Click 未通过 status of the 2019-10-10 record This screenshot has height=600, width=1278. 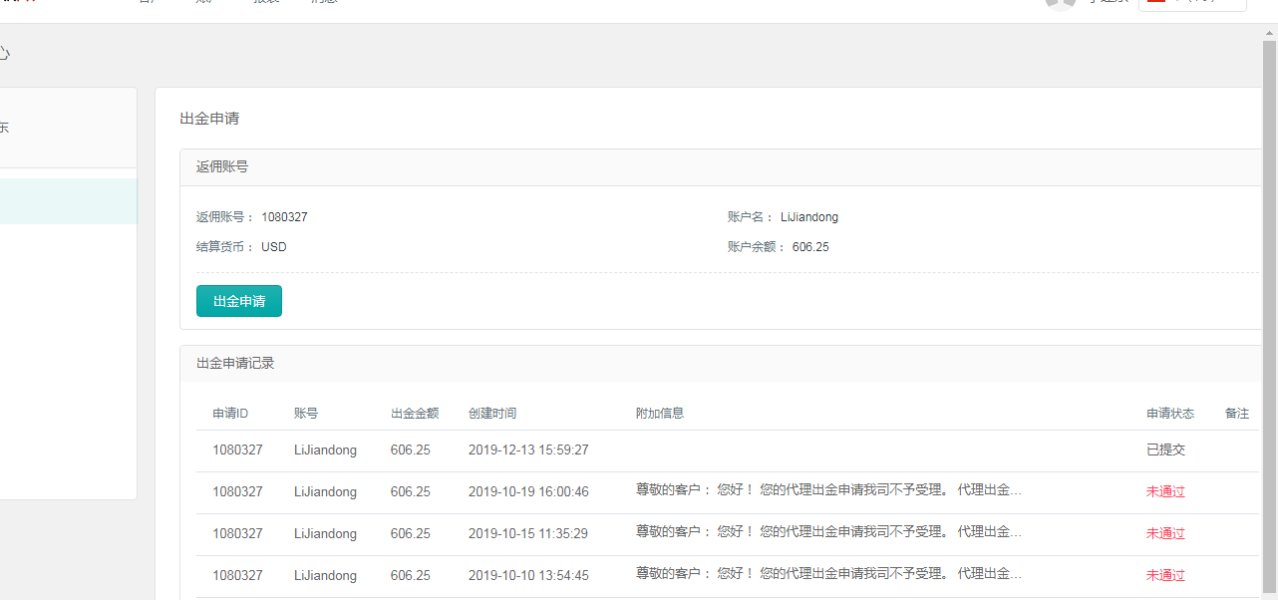click(1165, 575)
